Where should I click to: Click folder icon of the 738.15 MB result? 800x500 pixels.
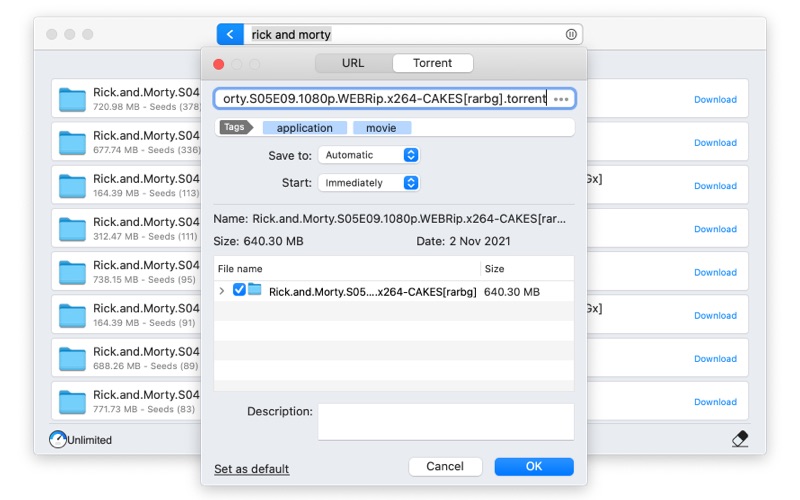tap(72, 272)
